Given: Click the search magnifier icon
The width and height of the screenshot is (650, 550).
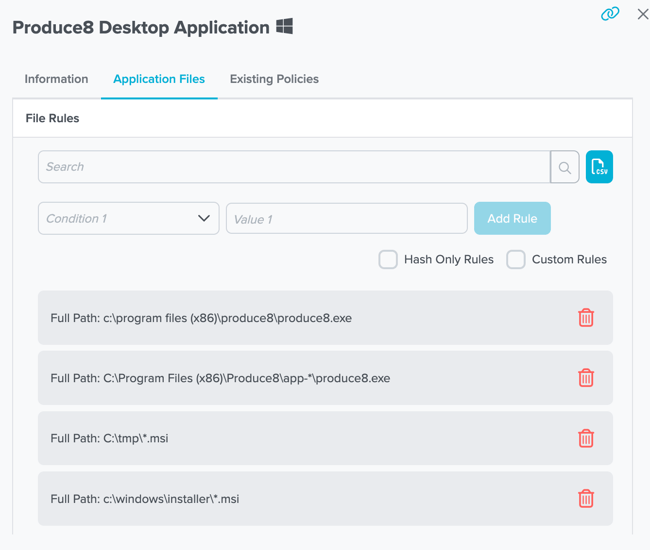Looking at the screenshot, I should (565, 168).
